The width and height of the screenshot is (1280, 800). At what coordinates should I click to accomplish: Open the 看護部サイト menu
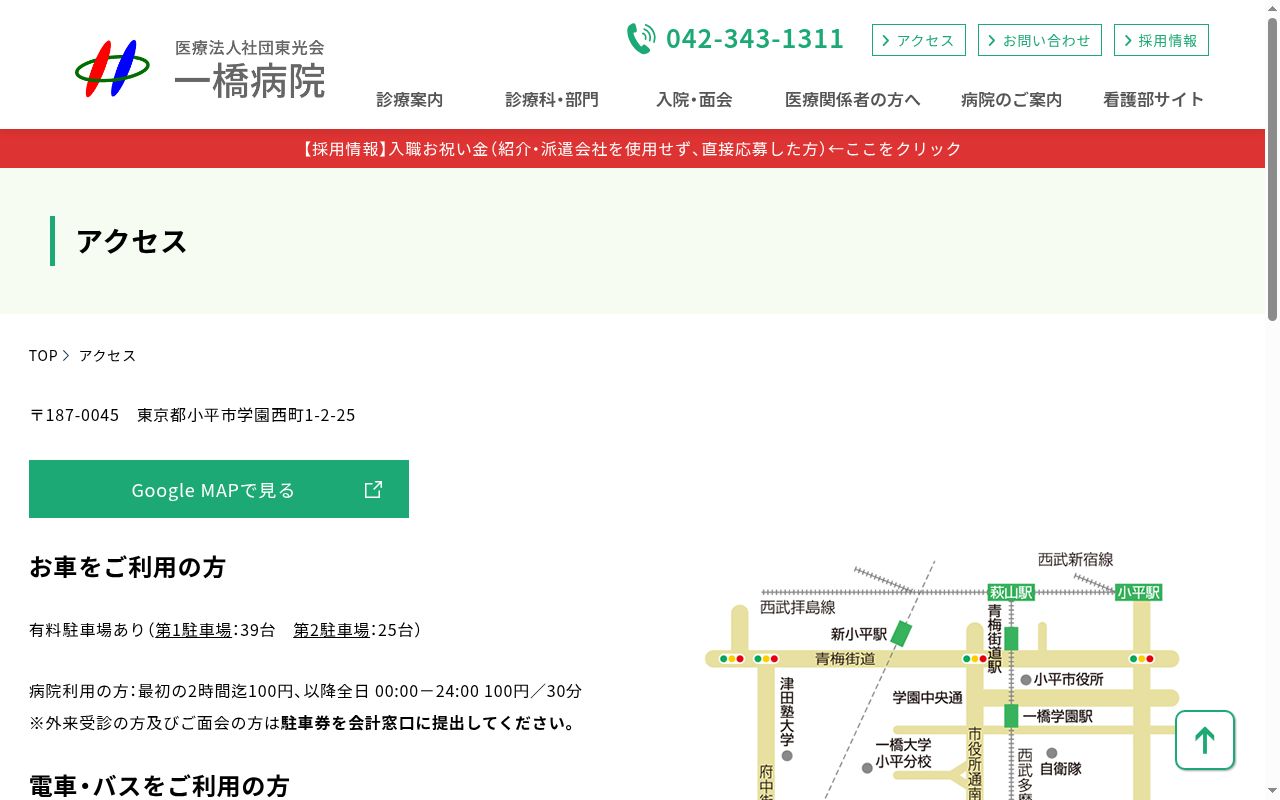point(1153,99)
